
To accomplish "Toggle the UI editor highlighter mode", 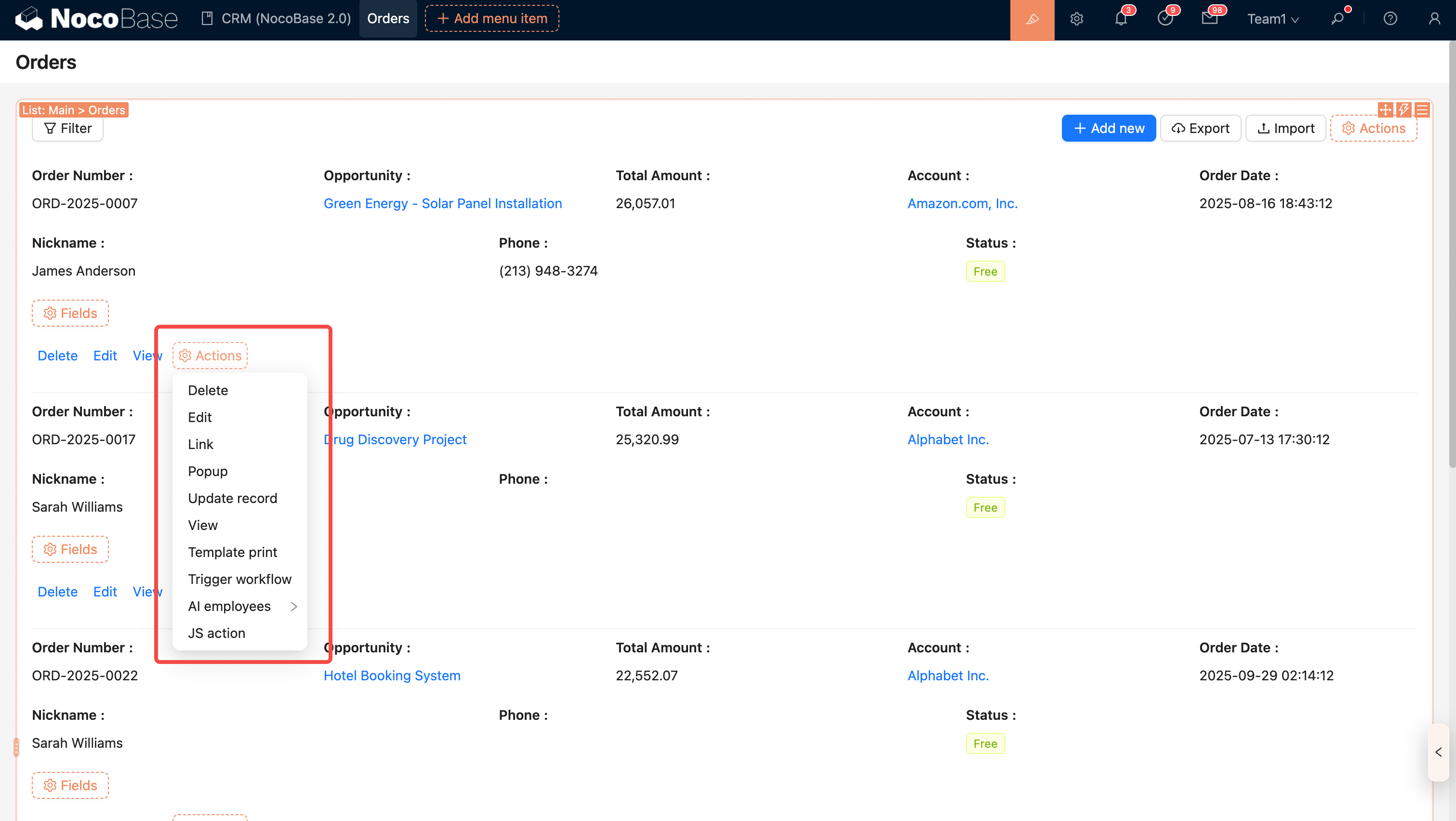I will pyautogui.click(x=1032, y=19).
